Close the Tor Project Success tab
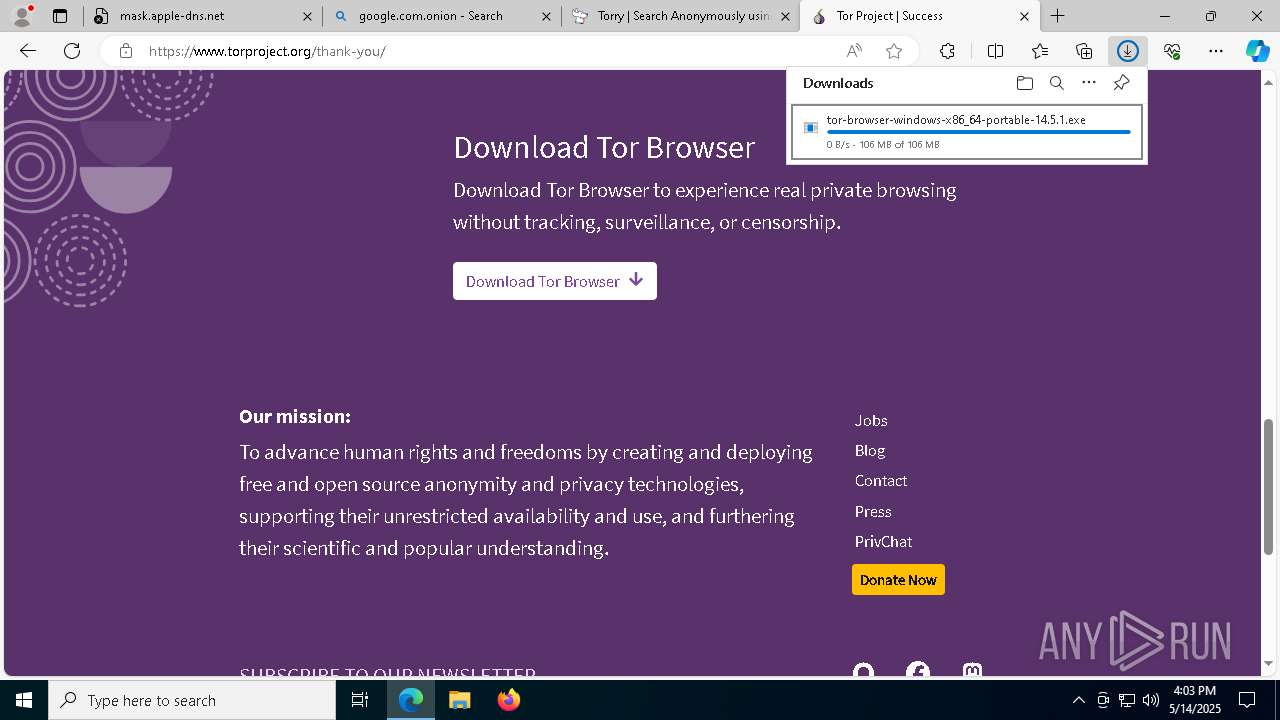 coord(1024,16)
